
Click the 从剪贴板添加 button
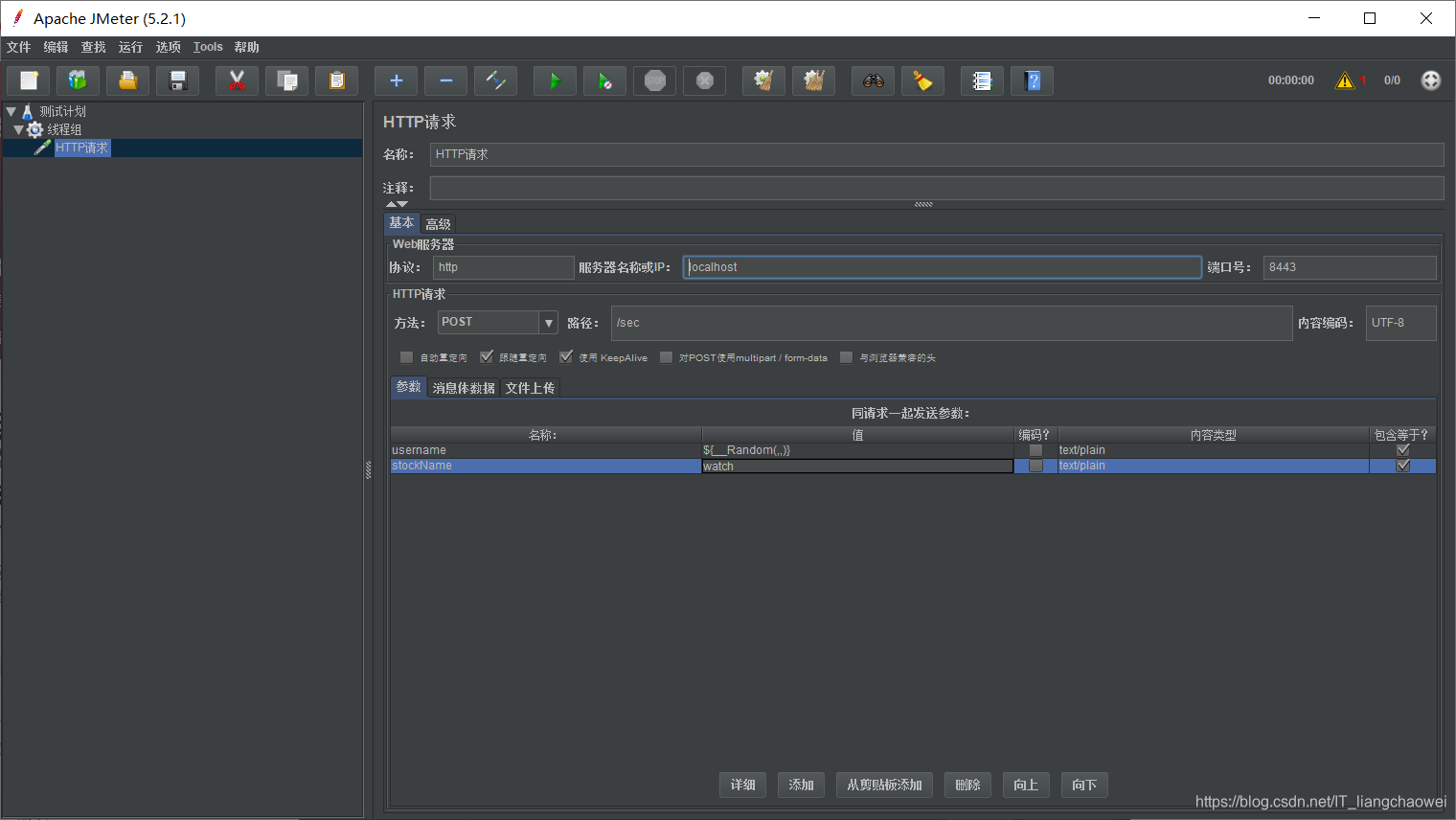[884, 786]
